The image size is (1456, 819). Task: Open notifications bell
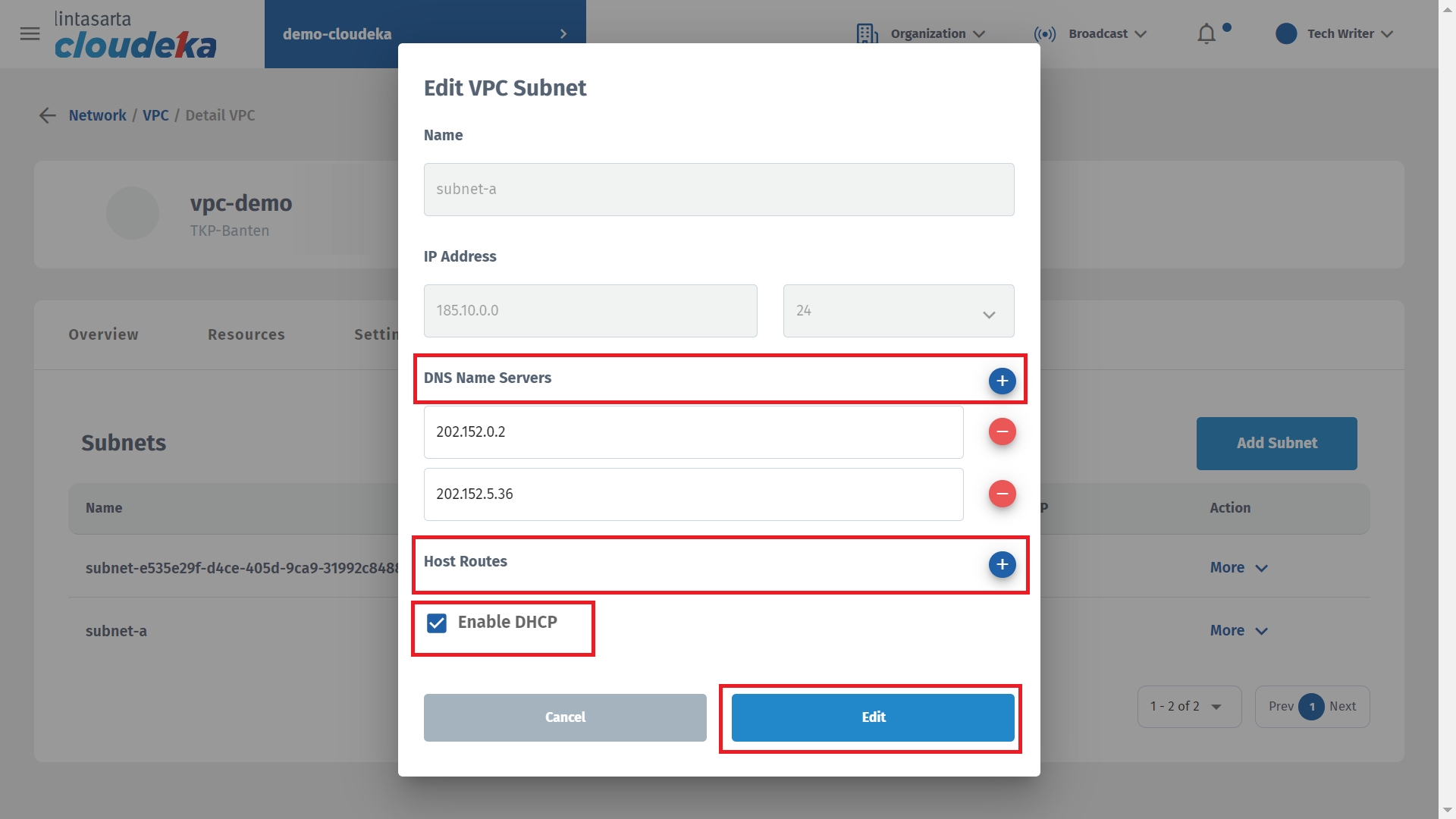[x=1207, y=34]
